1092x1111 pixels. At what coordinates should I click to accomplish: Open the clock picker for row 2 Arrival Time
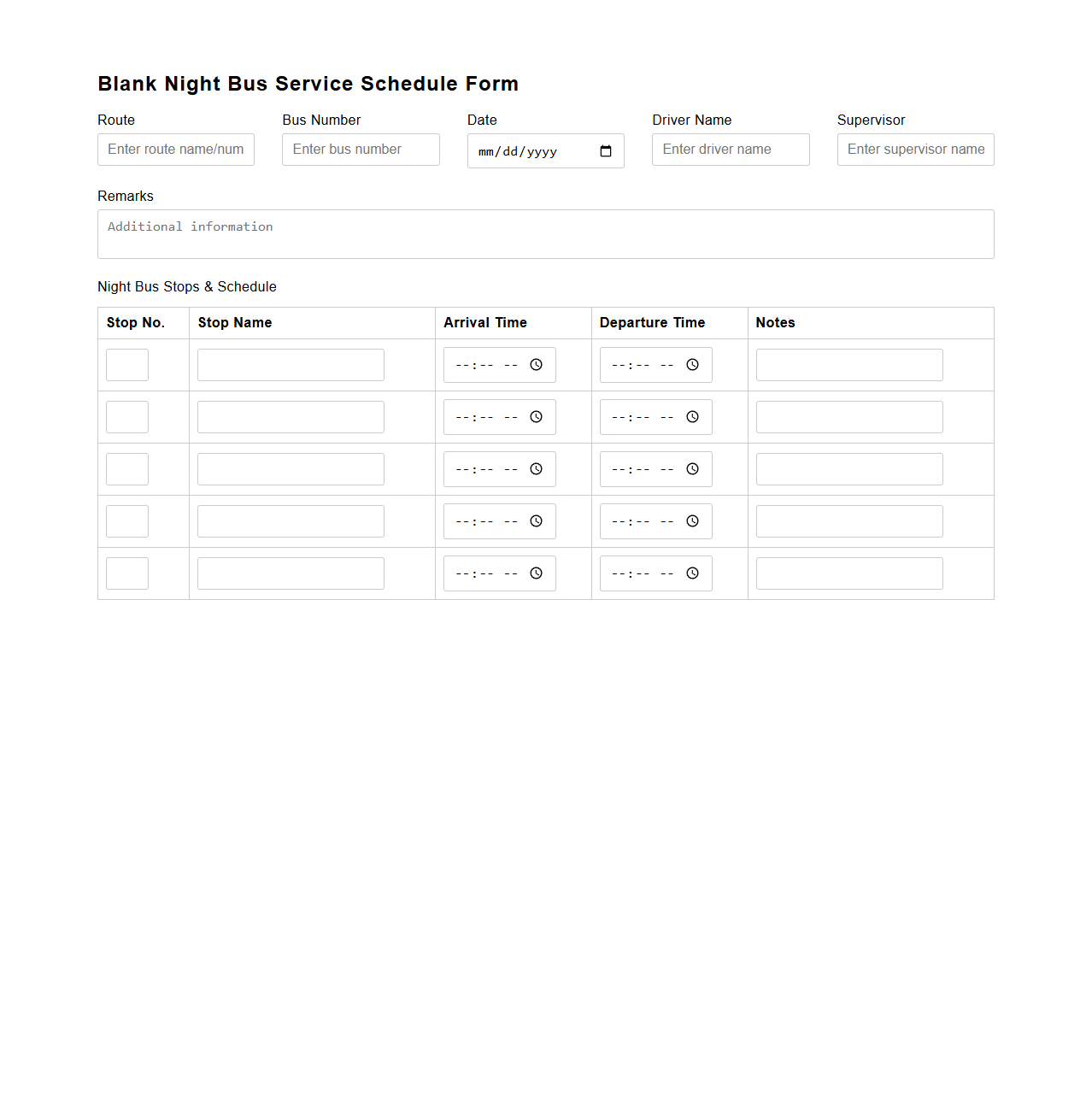click(536, 417)
